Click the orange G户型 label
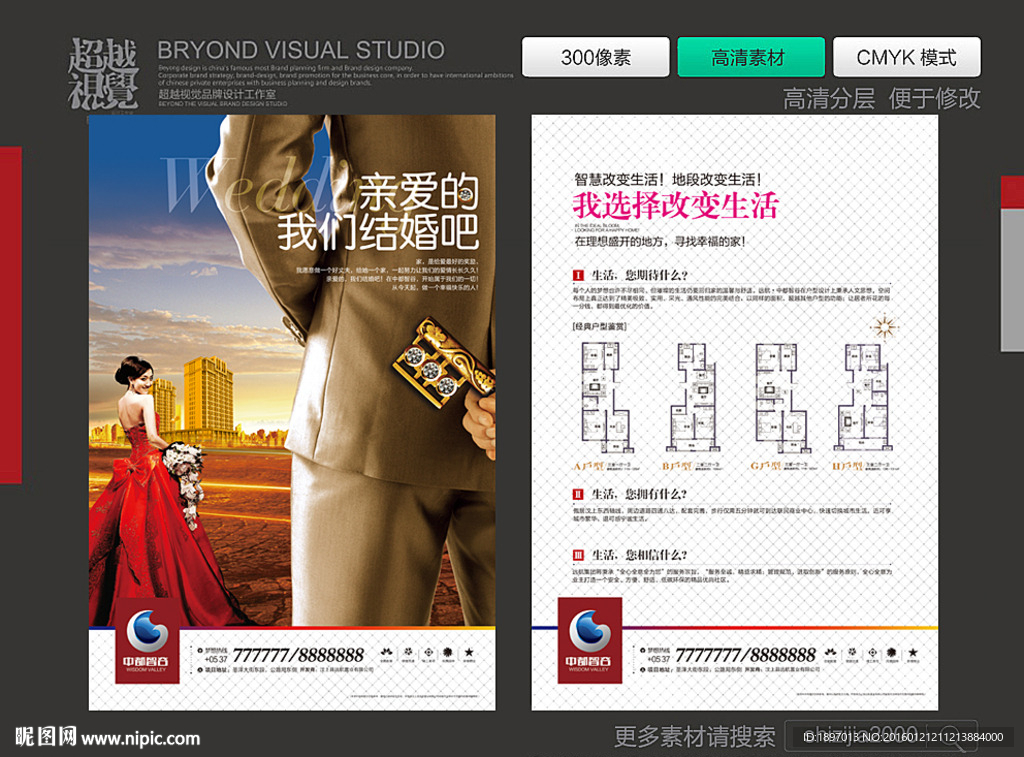This screenshot has height=757, width=1024. click(765, 466)
